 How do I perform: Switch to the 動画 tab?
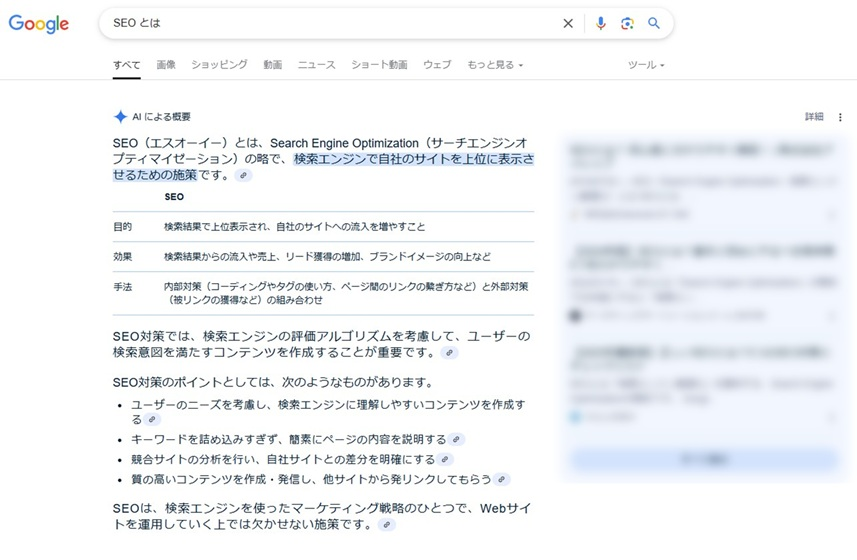[x=273, y=65]
